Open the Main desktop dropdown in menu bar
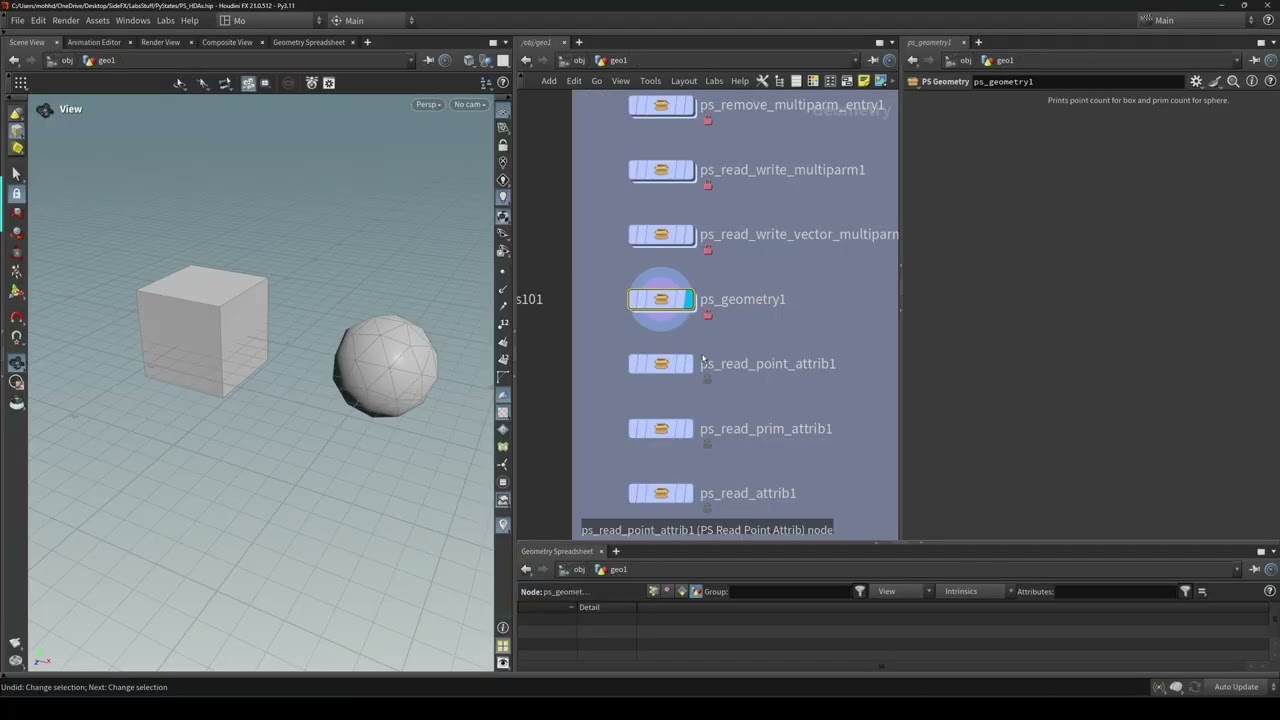Image resolution: width=1280 pixels, height=720 pixels. [373, 20]
